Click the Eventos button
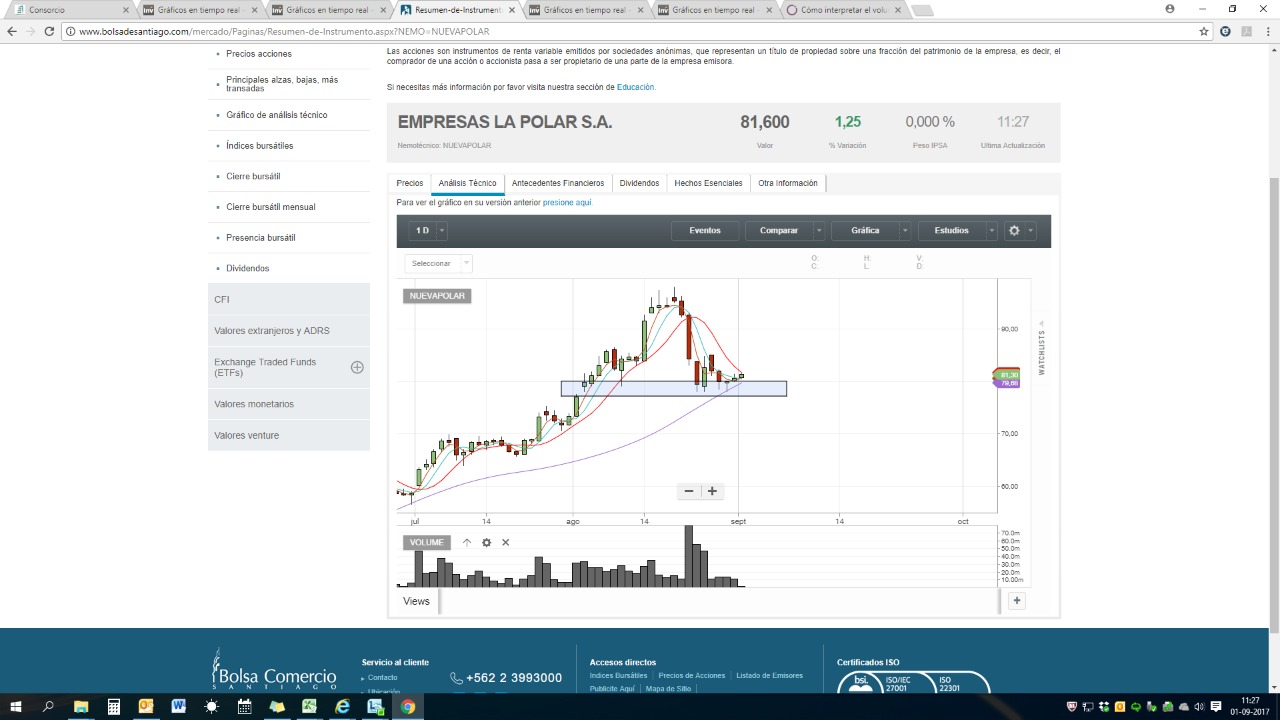This screenshot has width=1280, height=720. [705, 231]
